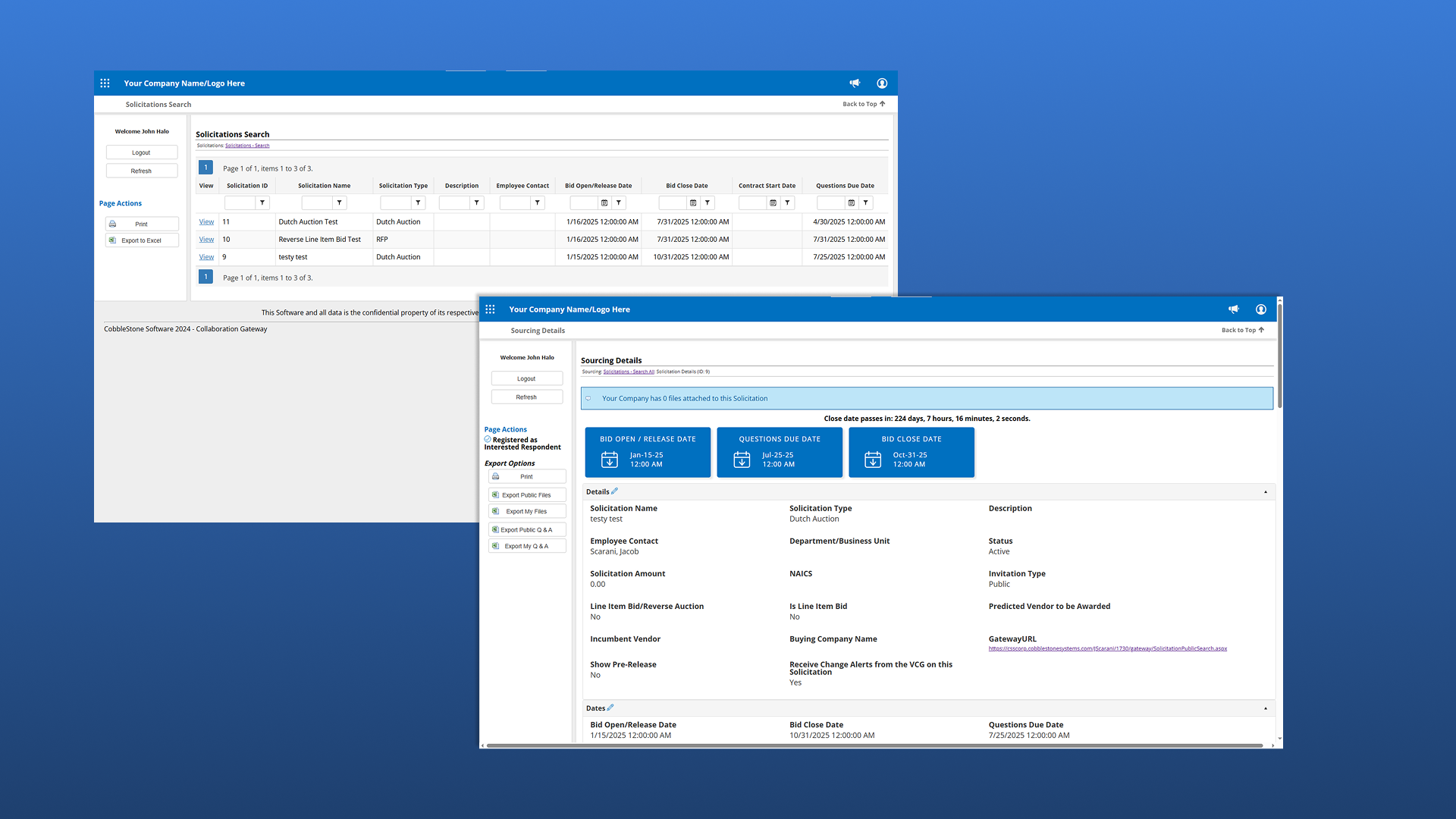This screenshot has height=819, width=1456.
Task: Click horizontal scrollbar in Sourcing Details window
Action: point(874,745)
